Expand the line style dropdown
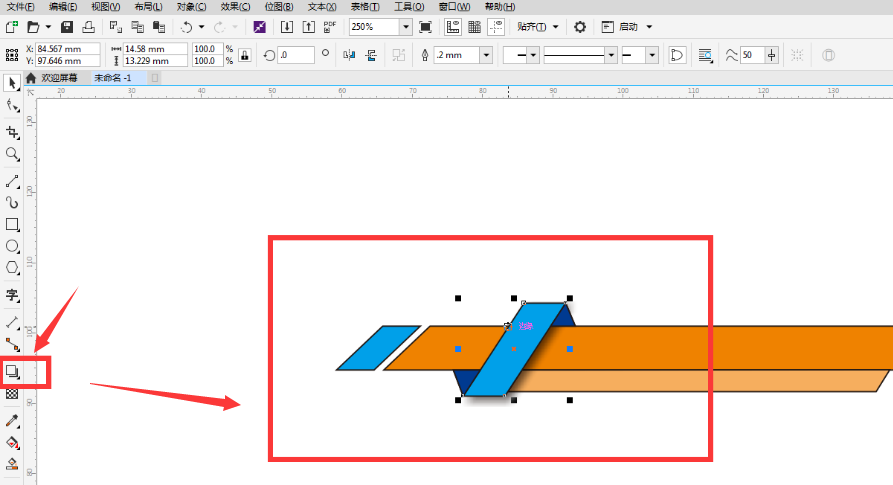Viewport: 893px width, 485px height. click(610, 55)
